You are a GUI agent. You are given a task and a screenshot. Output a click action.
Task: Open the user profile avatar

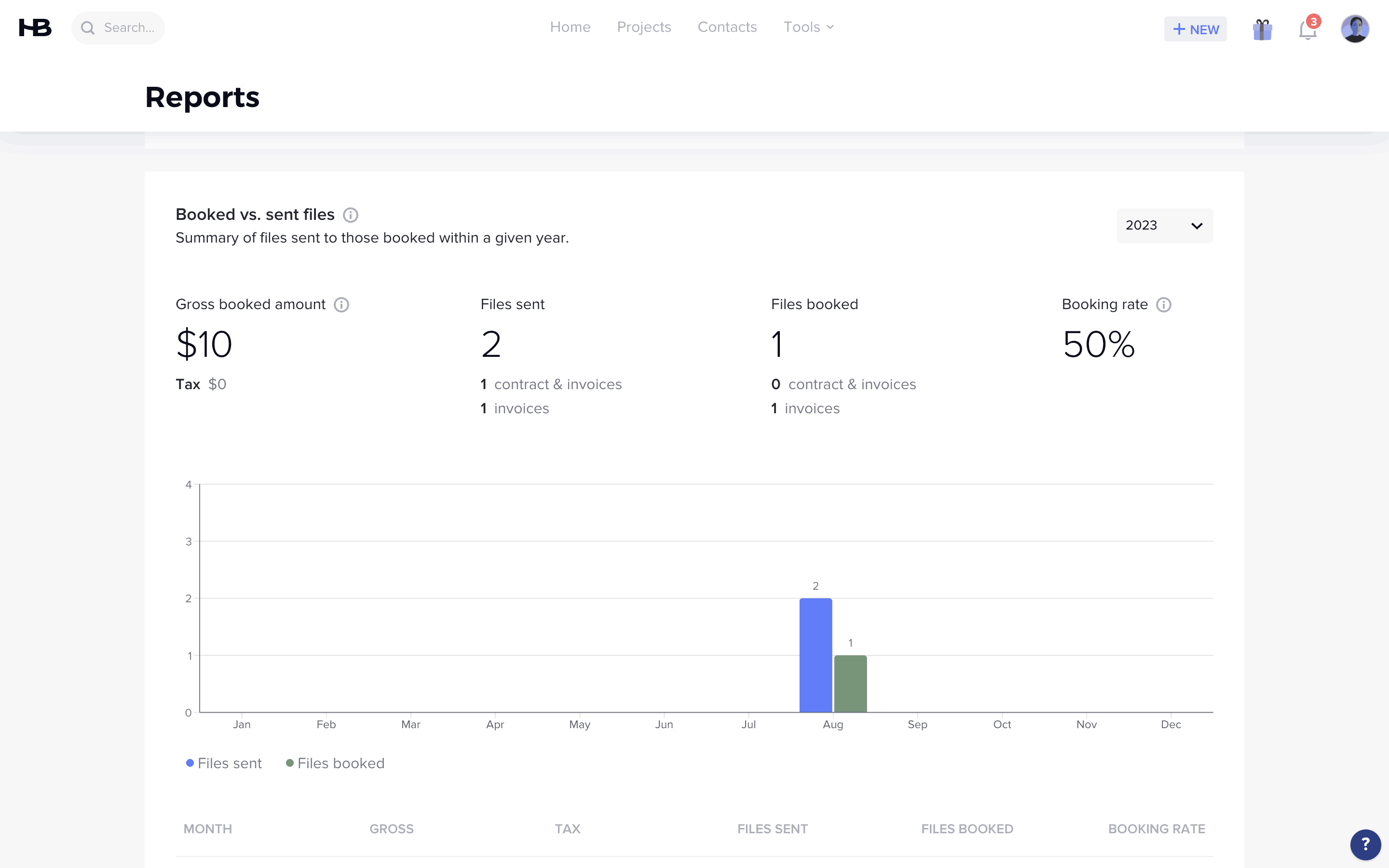coord(1355,29)
